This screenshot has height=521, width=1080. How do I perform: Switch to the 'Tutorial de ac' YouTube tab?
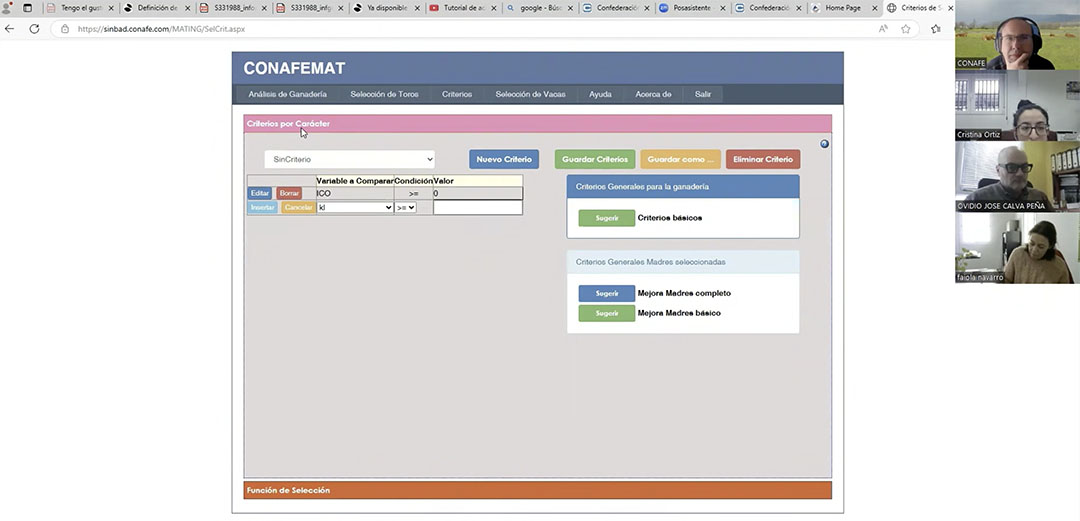[x=462, y=8]
